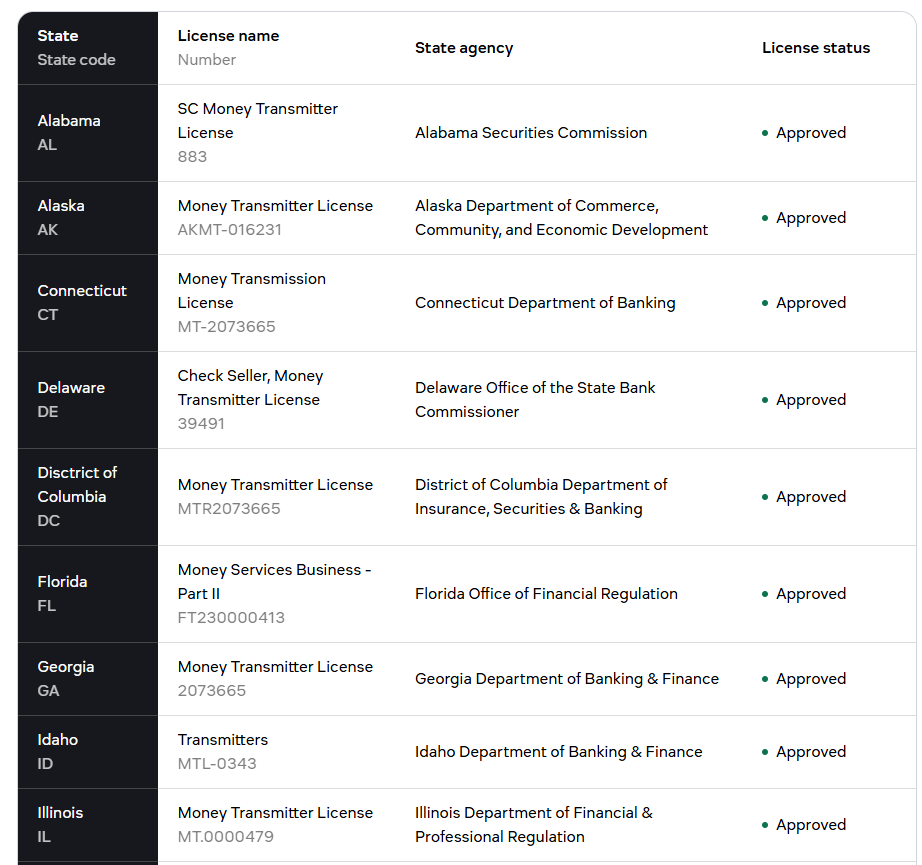Click the green status dot in Alabama row
Image resolution: width=922 pixels, height=865 pixels.
[765, 133]
